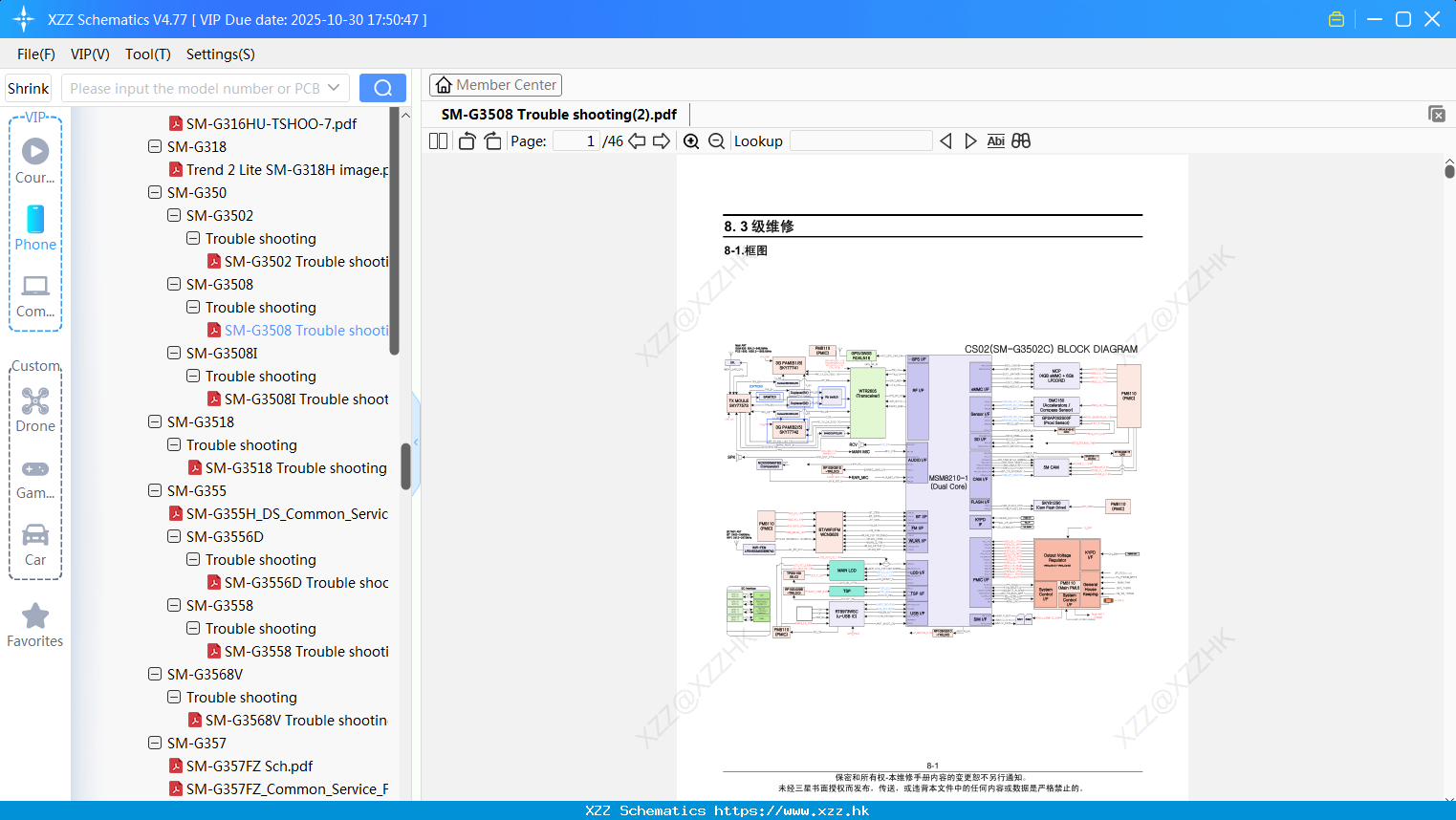Toggle two-page view icon in PDF toolbar
This screenshot has width=1456, height=820.
[x=438, y=141]
